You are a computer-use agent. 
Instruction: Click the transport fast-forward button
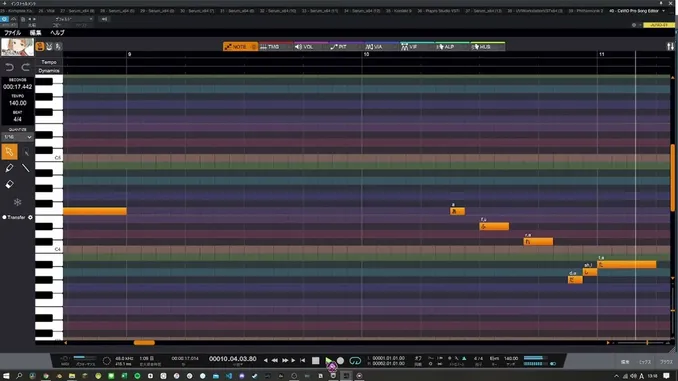coord(285,360)
